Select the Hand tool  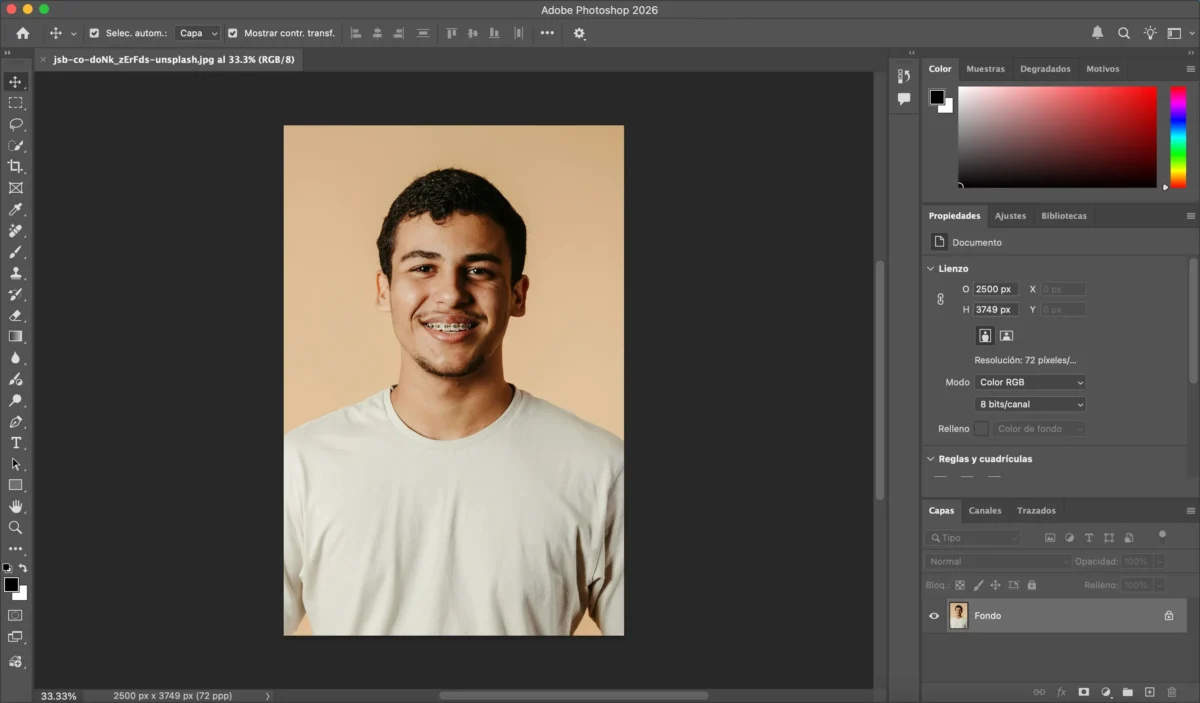coord(15,506)
